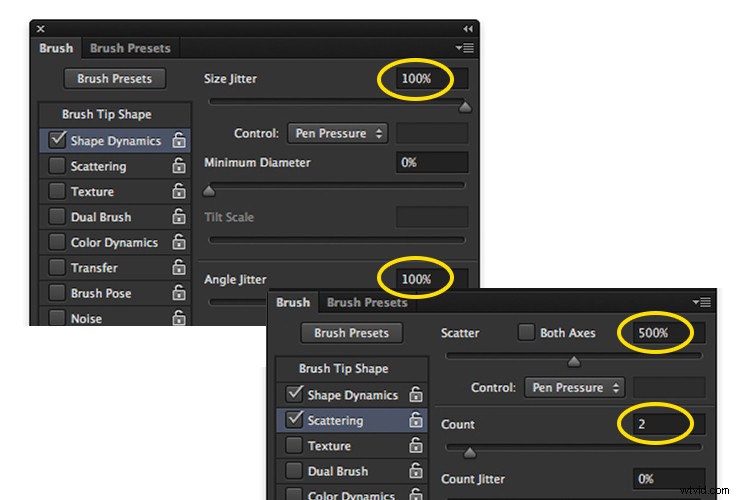This screenshot has height=500, width=750.
Task: Select Brush Tip Shape in upper panel
Action: (x=115, y=114)
